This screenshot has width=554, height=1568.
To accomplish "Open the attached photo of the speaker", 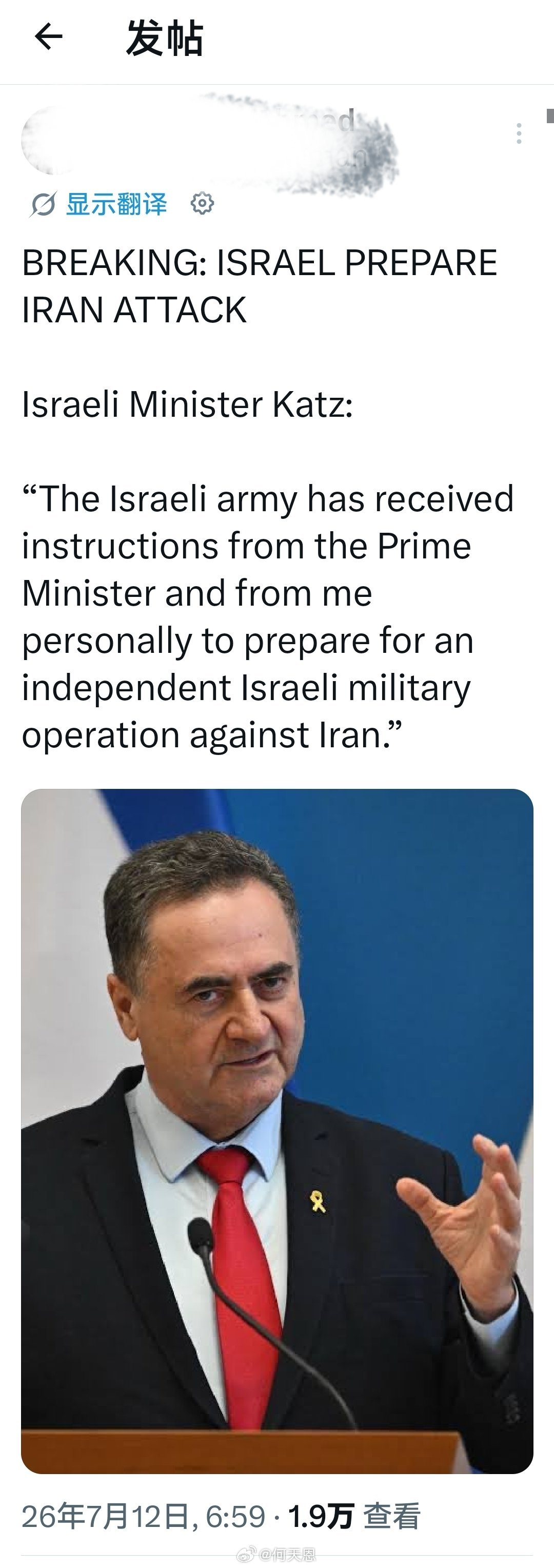I will tap(278, 1131).
